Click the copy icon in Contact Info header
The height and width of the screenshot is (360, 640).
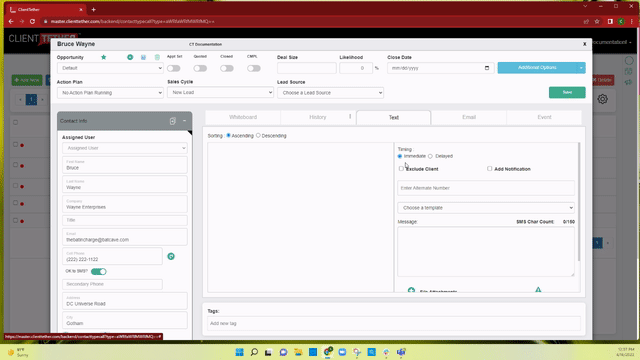click(173, 121)
